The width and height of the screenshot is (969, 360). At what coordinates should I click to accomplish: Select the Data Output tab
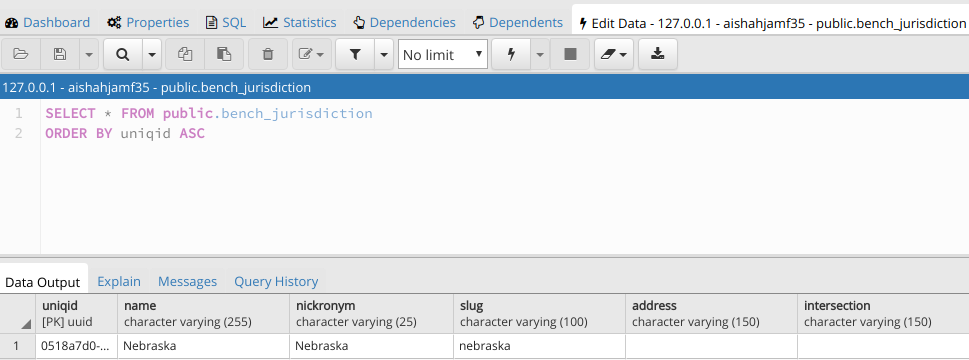coord(43,282)
